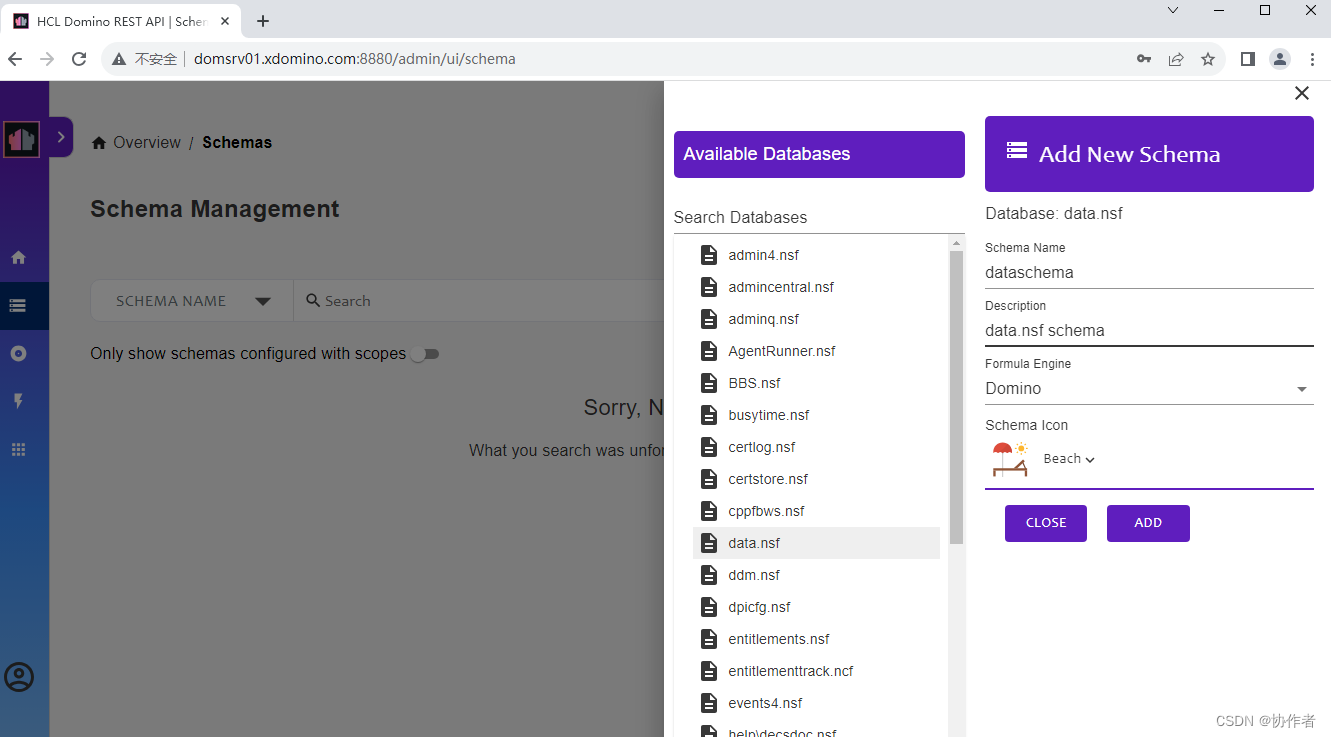Image resolution: width=1331 pixels, height=737 pixels.
Task: Select admin4.nsf database
Action: click(x=816, y=255)
